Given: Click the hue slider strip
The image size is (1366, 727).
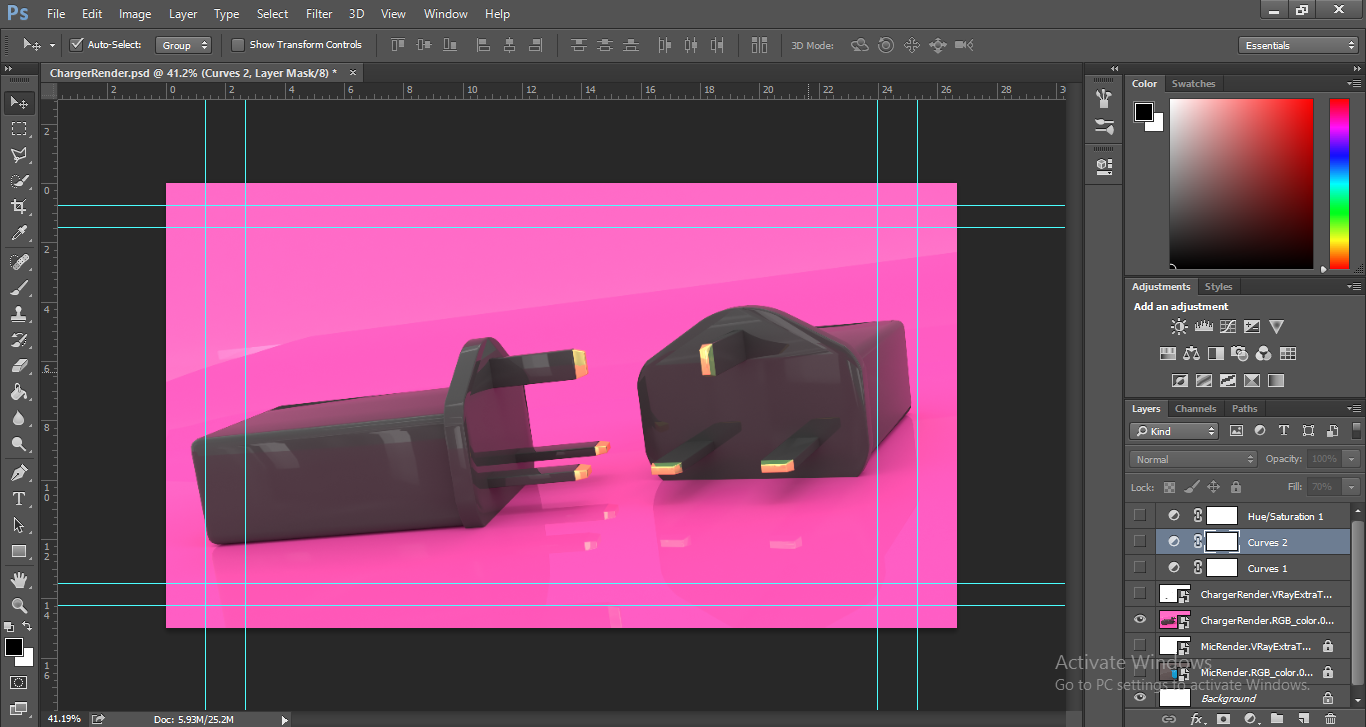Looking at the screenshot, I should coord(1338,184).
